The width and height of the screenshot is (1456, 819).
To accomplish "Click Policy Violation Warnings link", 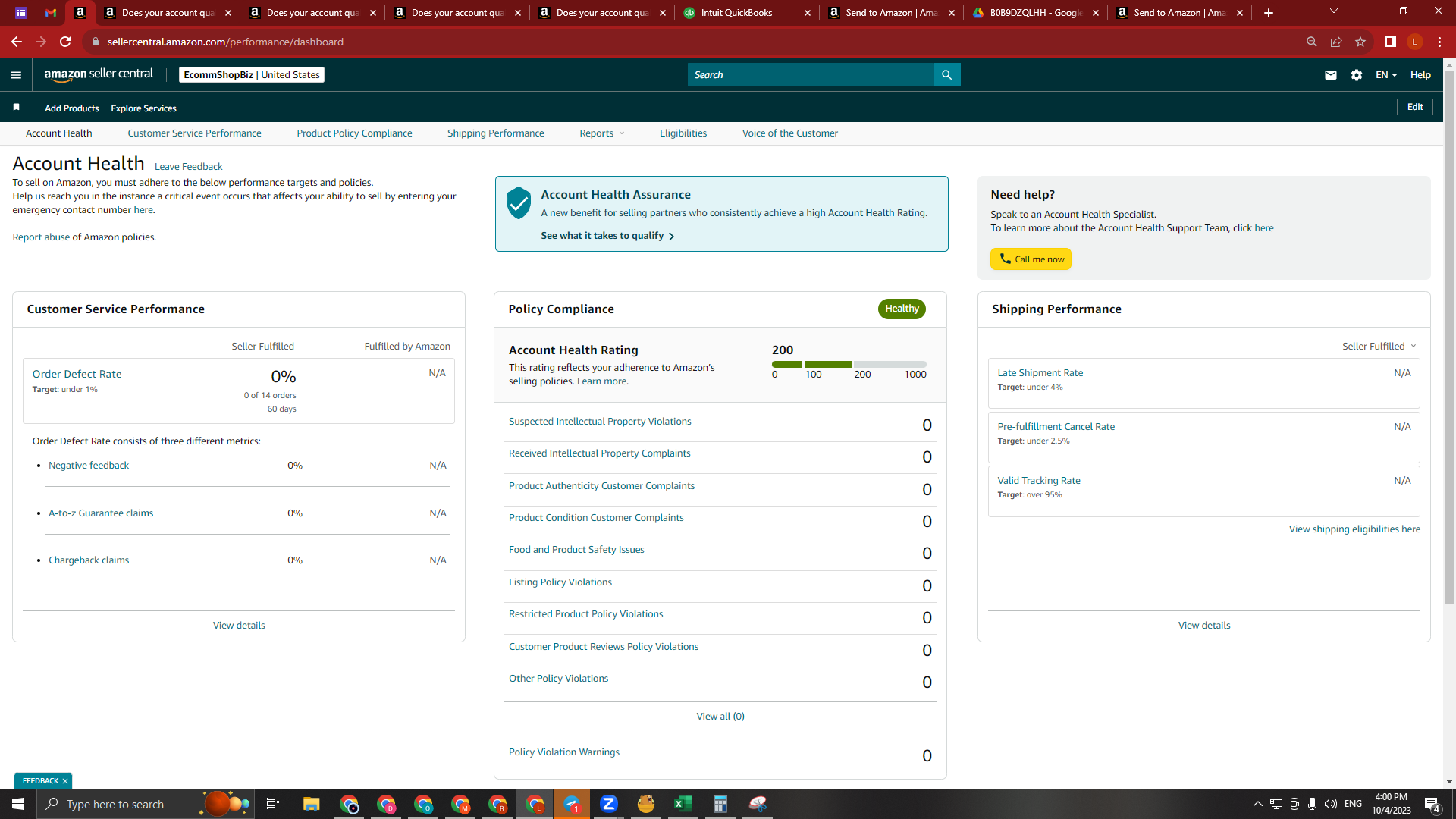I will (564, 752).
